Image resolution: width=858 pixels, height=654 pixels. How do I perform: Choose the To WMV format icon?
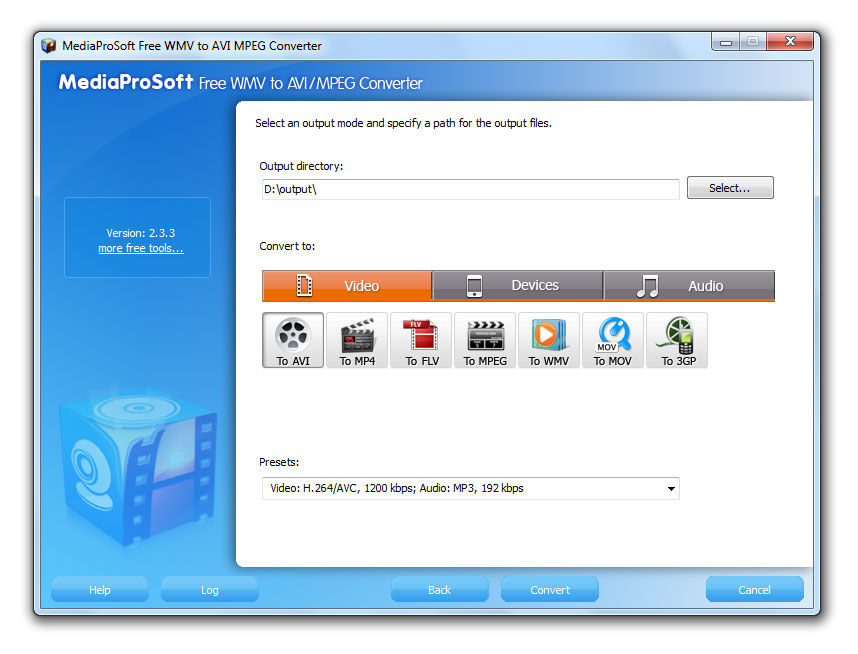pos(549,340)
